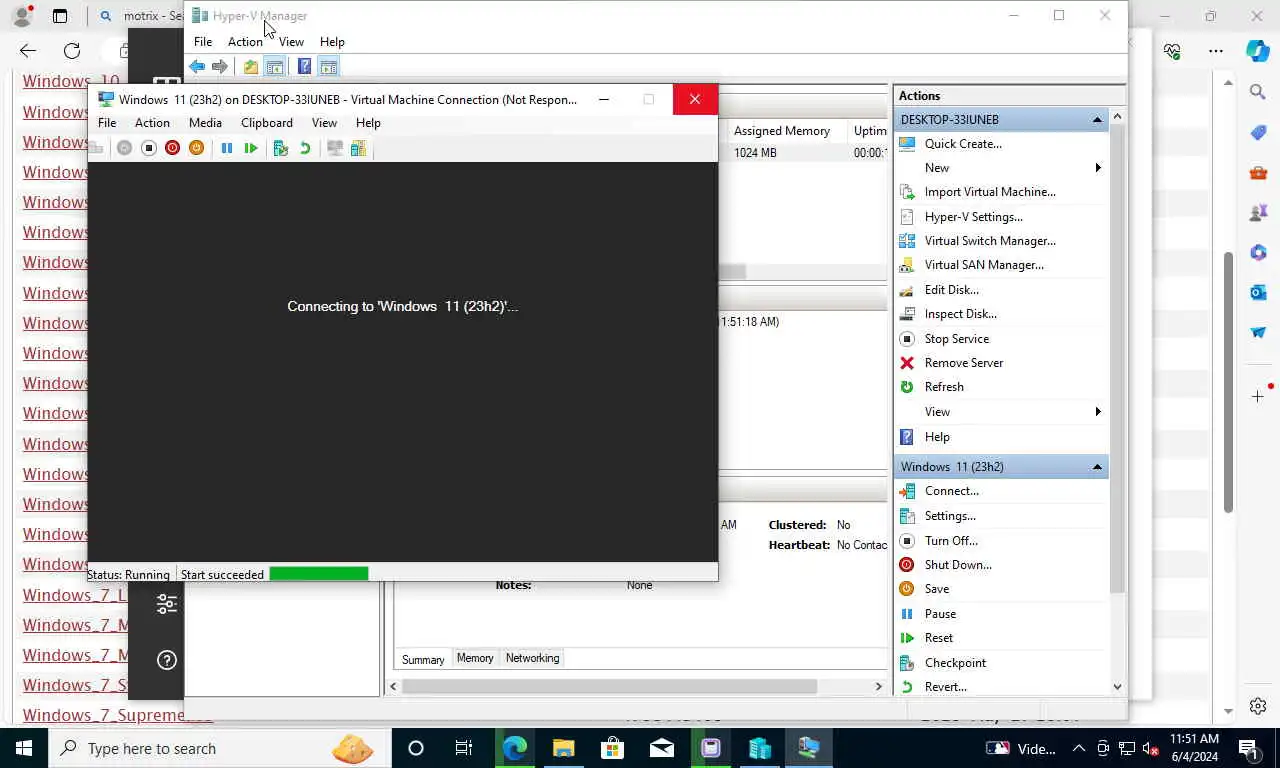The height and width of the screenshot is (768, 1280).
Task: Click Virtual SAN Manager action
Action: click(x=984, y=265)
